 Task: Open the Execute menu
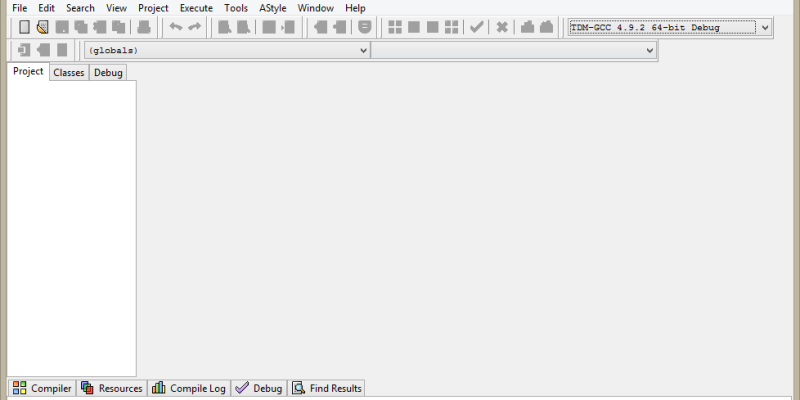tap(196, 8)
